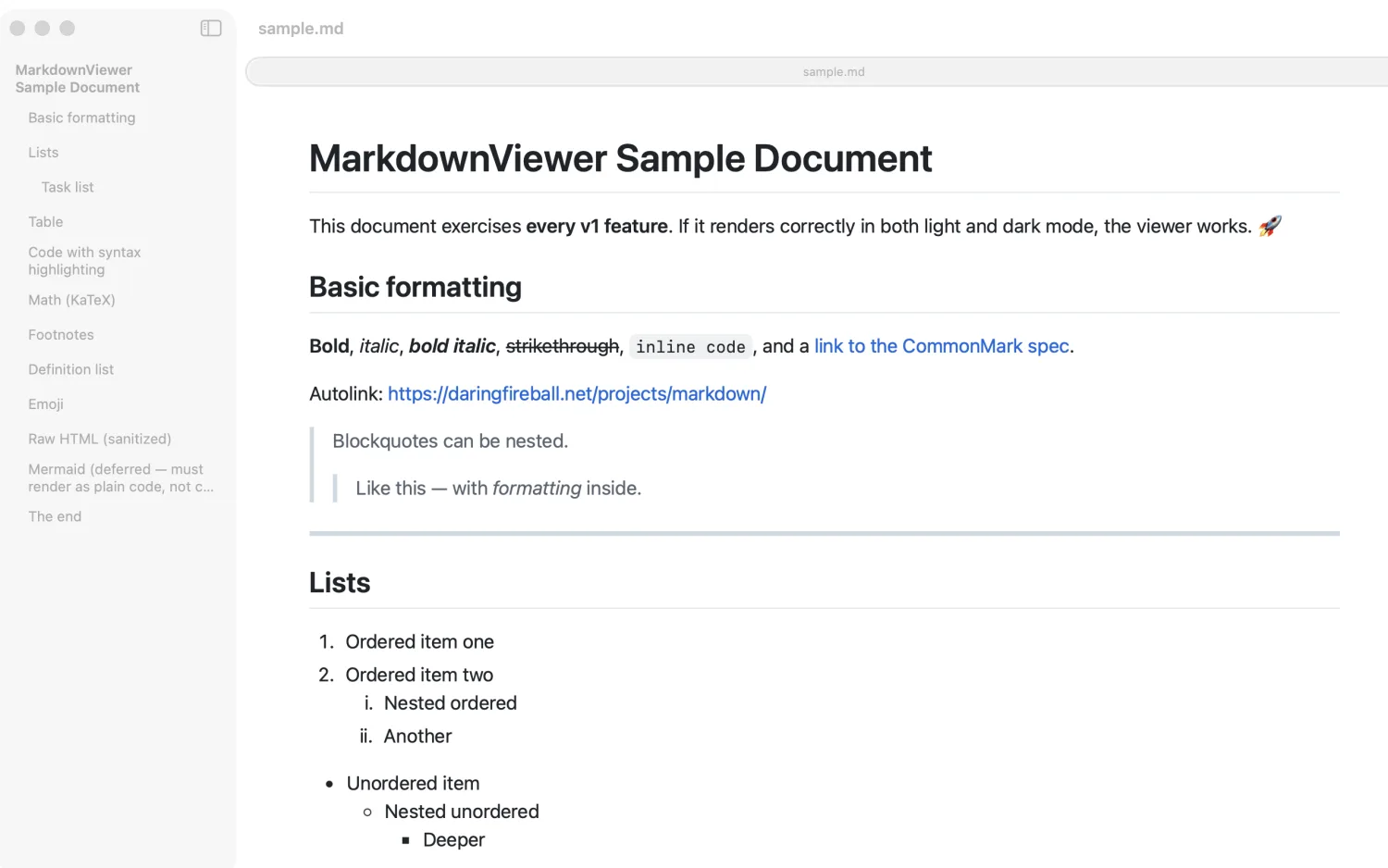The height and width of the screenshot is (868, 1388).
Task: Click 'Ordered item two' list entry
Action: point(419,676)
